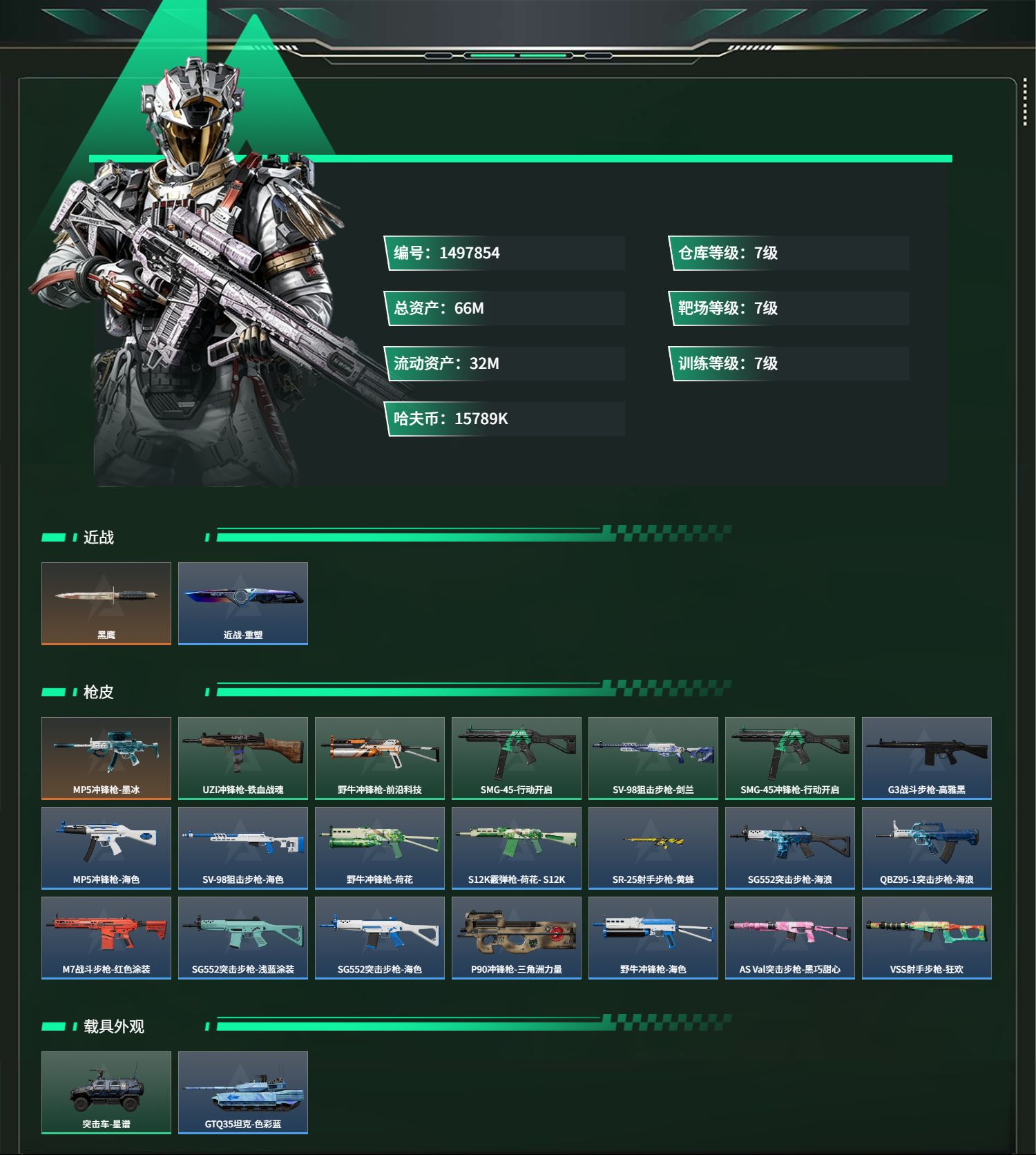
Task: Select the AS Val突击步枪-黑巧甜心 skin
Action: coord(790,938)
